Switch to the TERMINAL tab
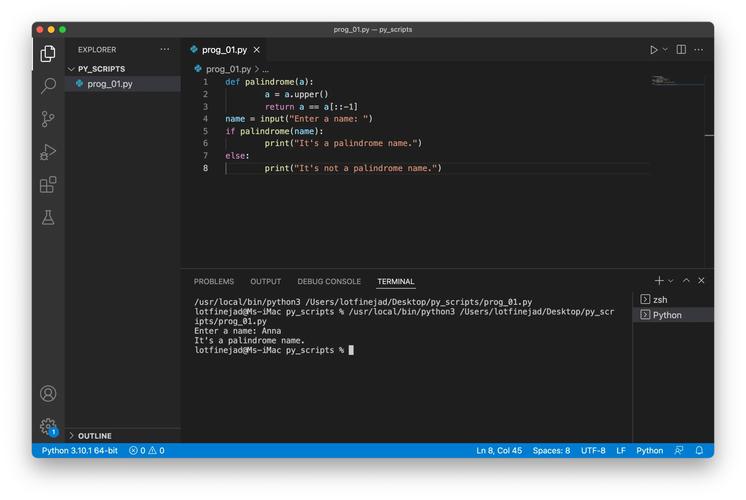 [395, 282]
